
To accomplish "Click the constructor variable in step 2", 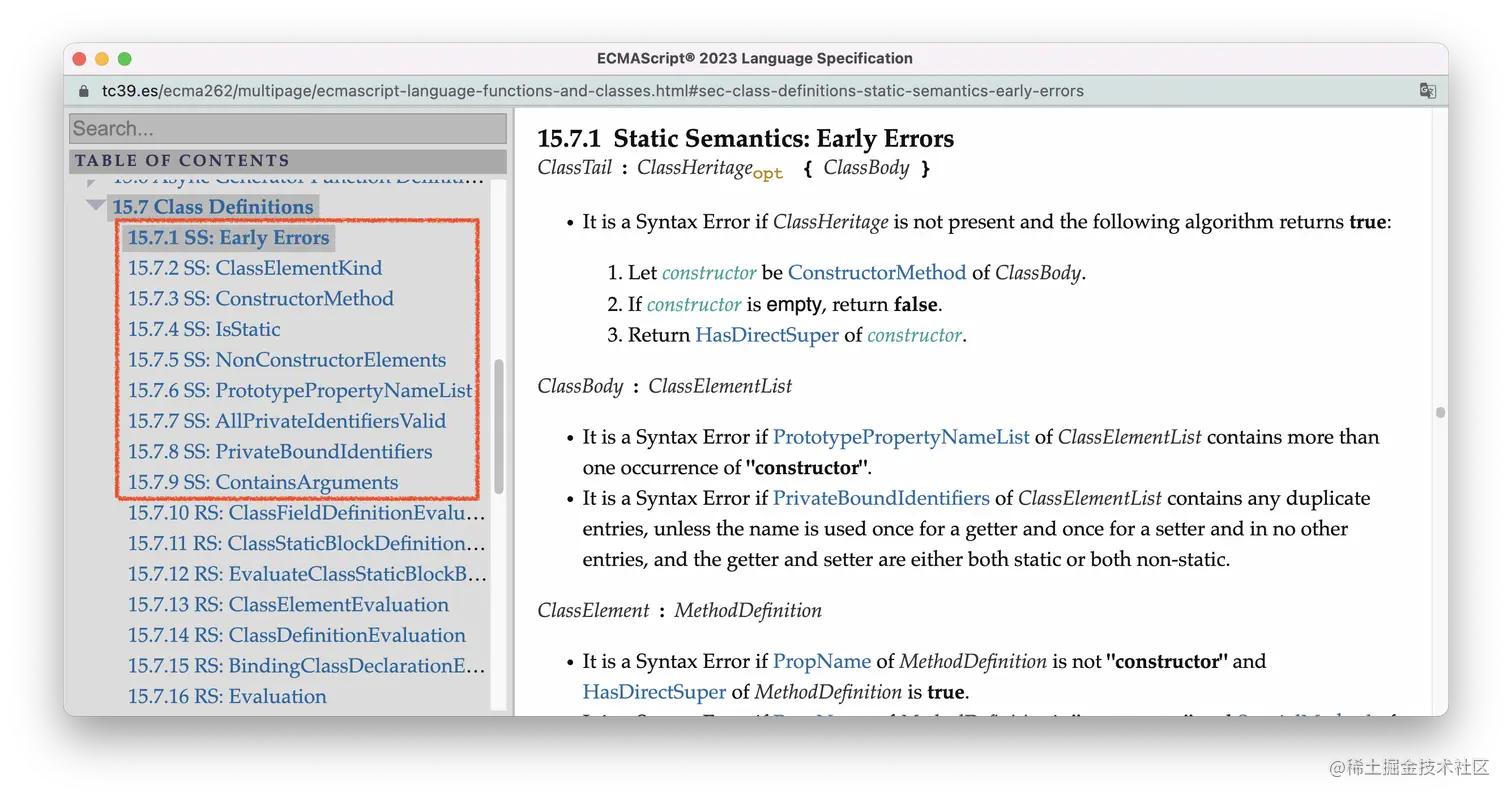I will (694, 304).
